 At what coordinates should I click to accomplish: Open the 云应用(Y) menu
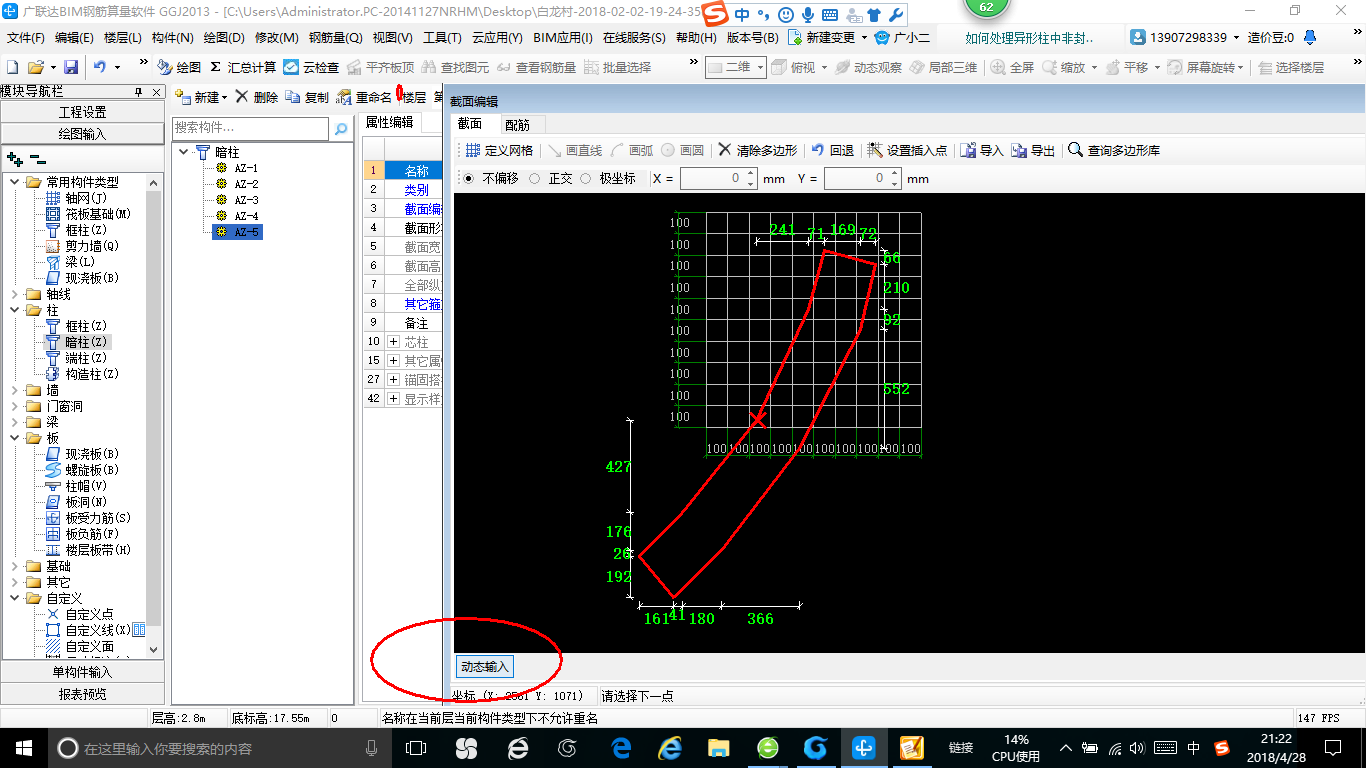click(x=497, y=38)
